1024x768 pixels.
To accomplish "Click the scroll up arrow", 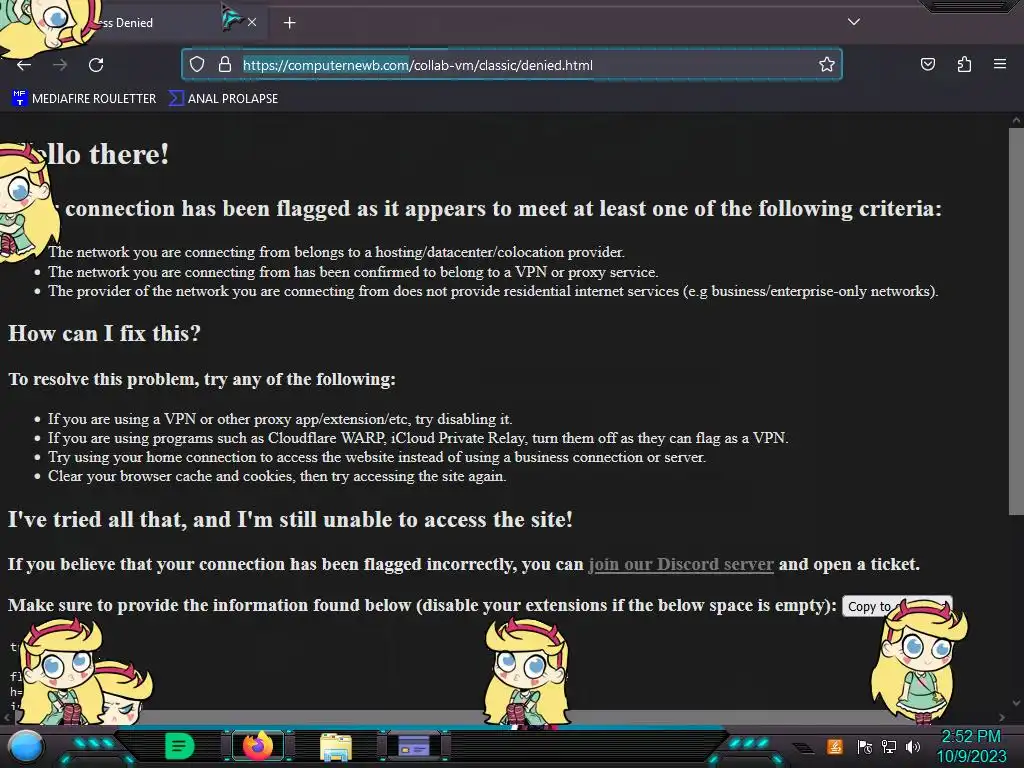I will tap(1016, 120).
